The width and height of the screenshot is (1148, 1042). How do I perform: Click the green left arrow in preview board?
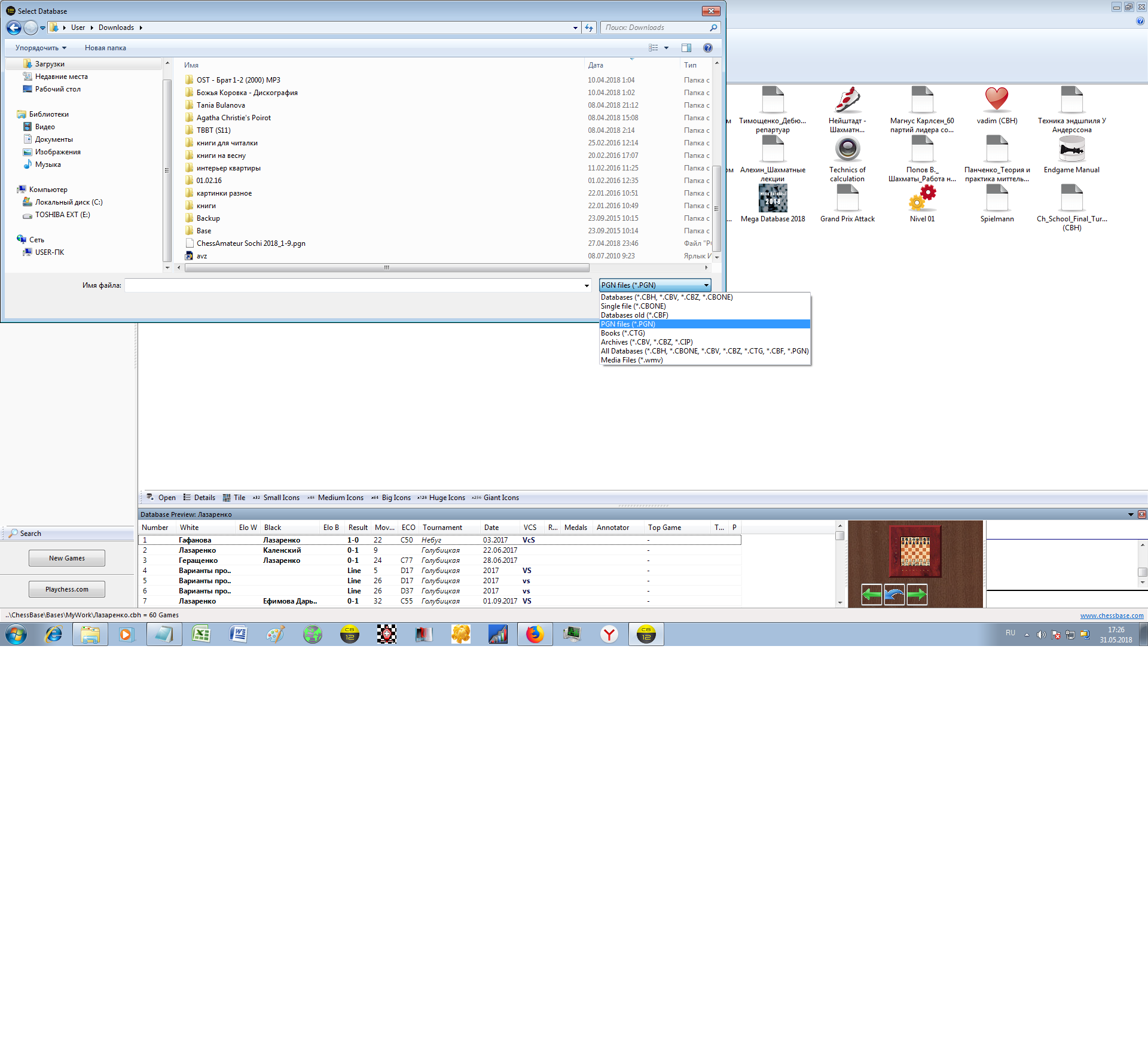tap(872, 595)
